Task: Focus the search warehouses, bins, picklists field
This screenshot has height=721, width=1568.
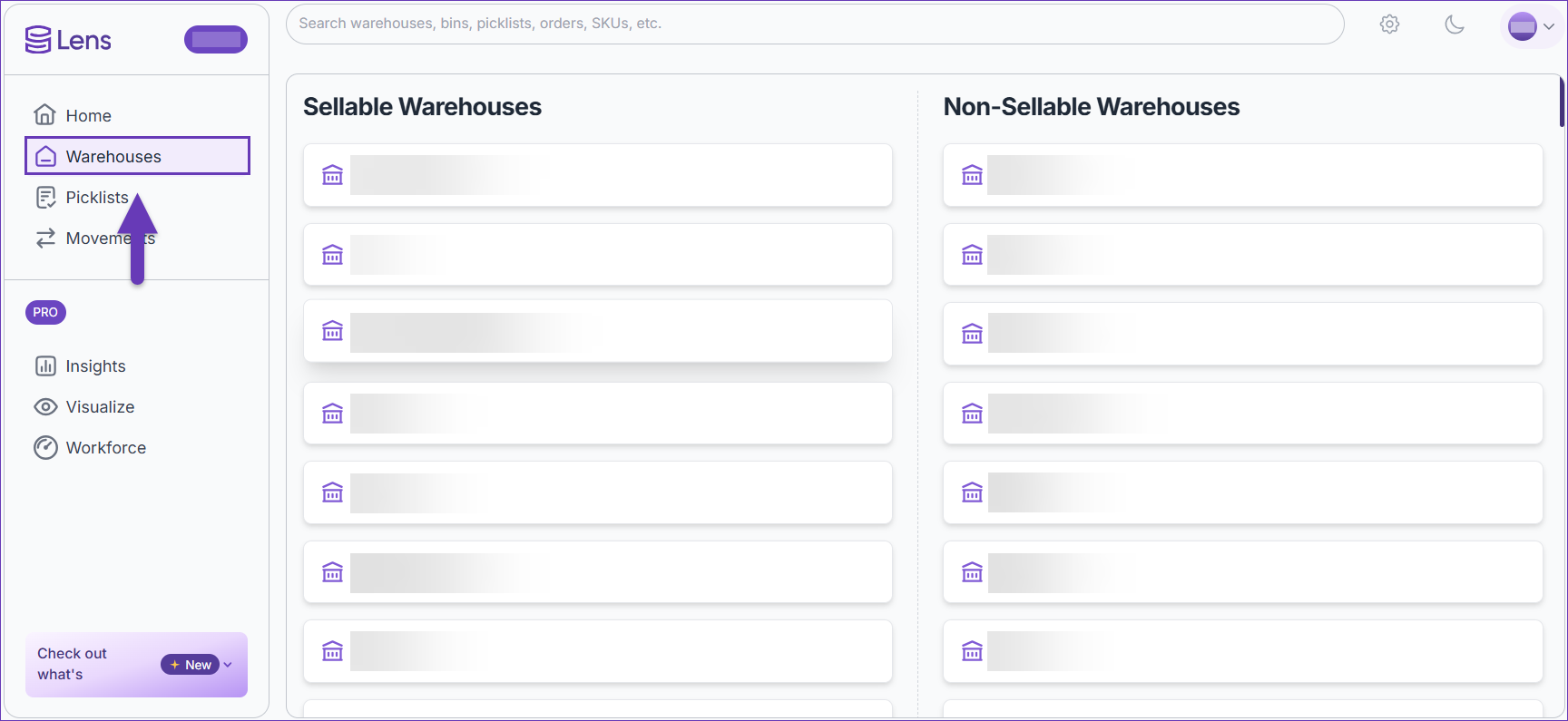Action: click(x=814, y=24)
